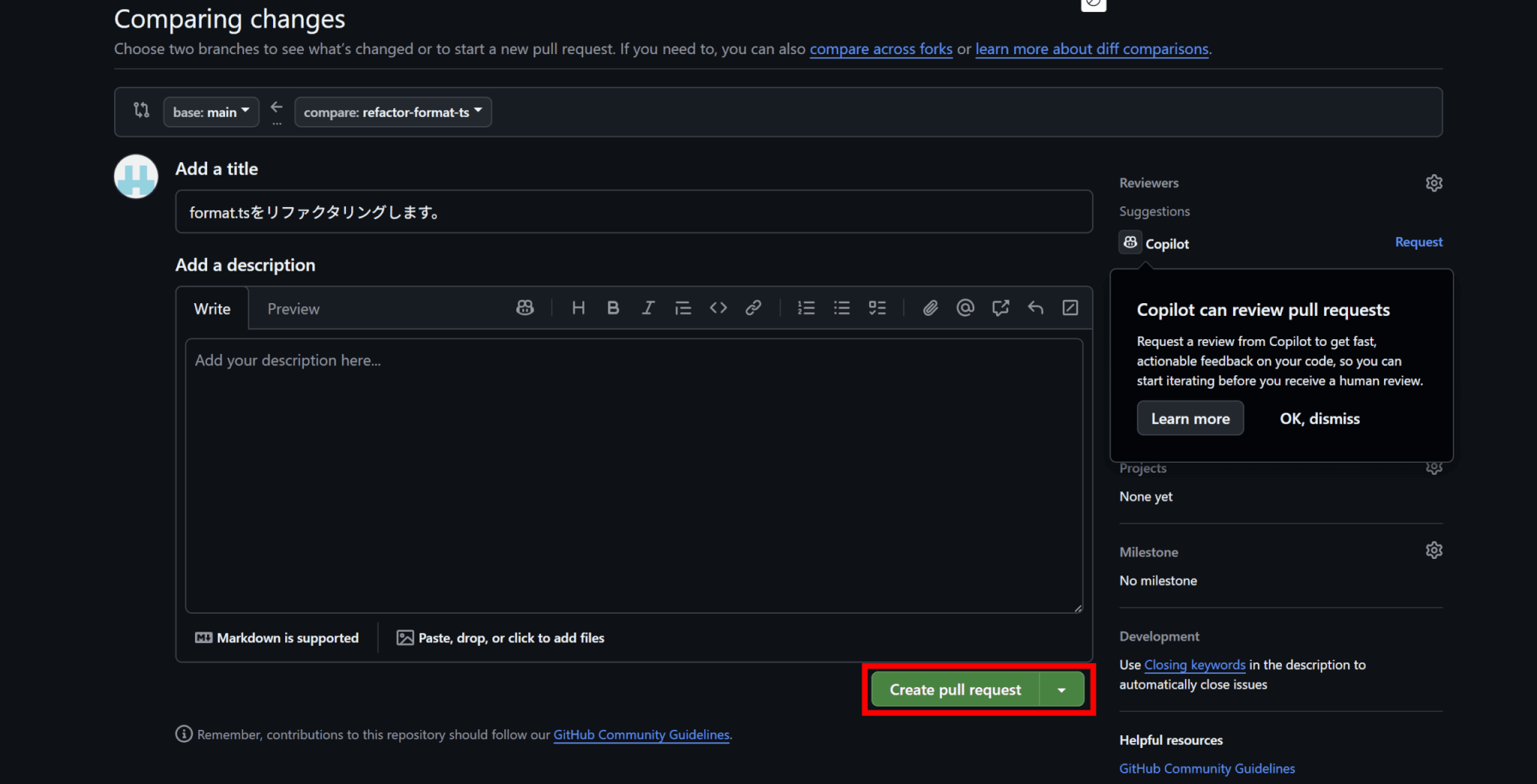
Task: Click the Copilot avatar in Suggestions
Action: [1130, 242]
